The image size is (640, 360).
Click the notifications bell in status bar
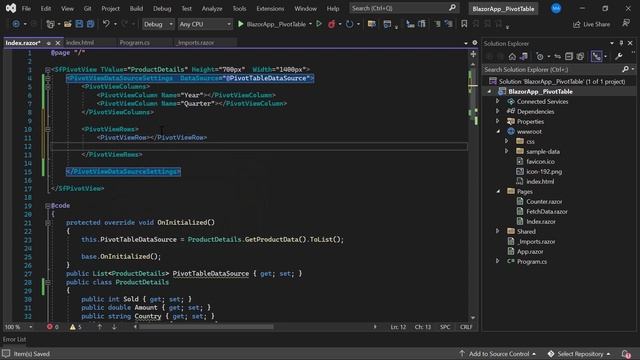626,354
